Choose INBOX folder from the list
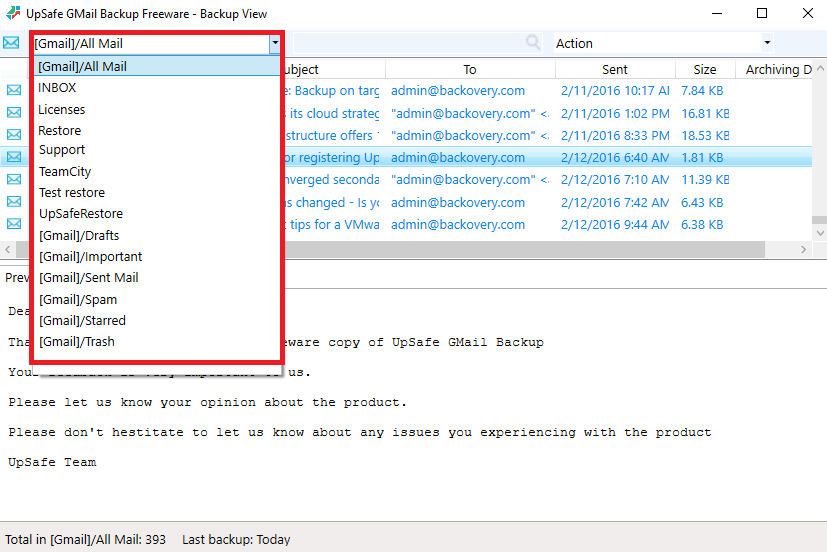The height and width of the screenshot is (552, 827). coord(157,88)
